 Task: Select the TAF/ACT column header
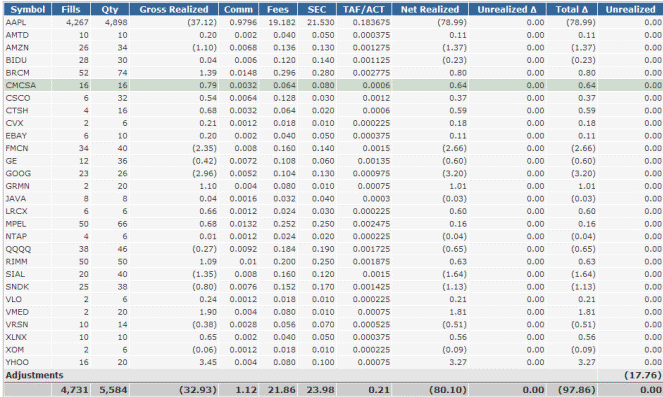pyautogui.click(x=364, y=9)
